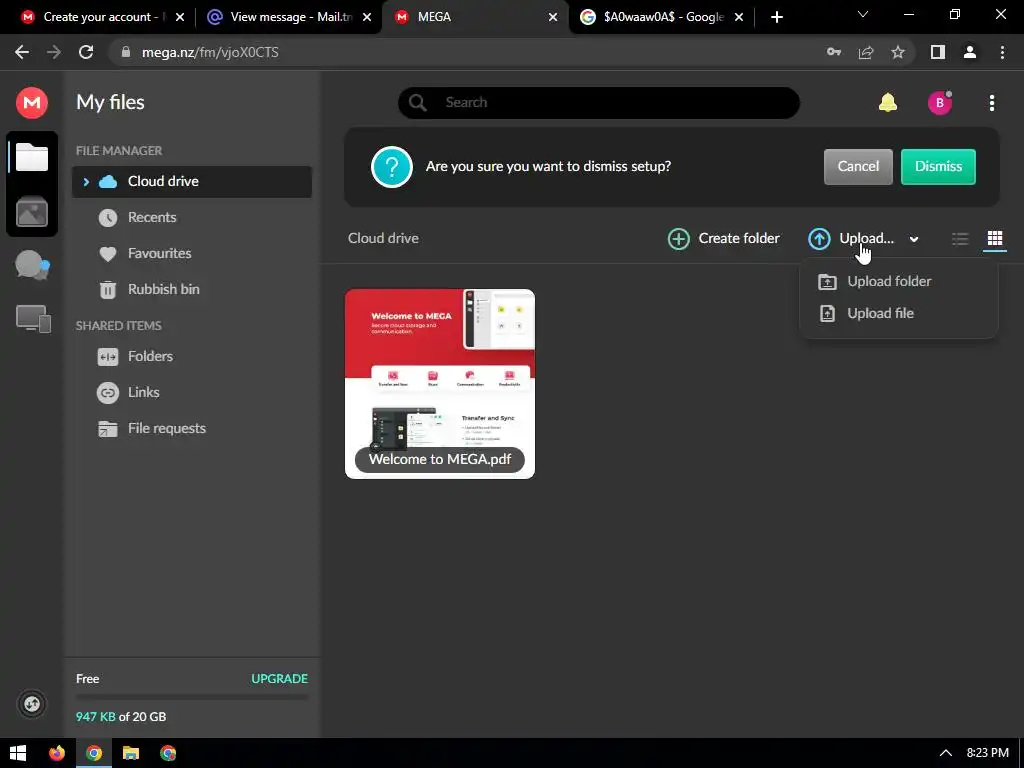
Task: Select the MEGA browser tab
Action: (x=475, y=17)
